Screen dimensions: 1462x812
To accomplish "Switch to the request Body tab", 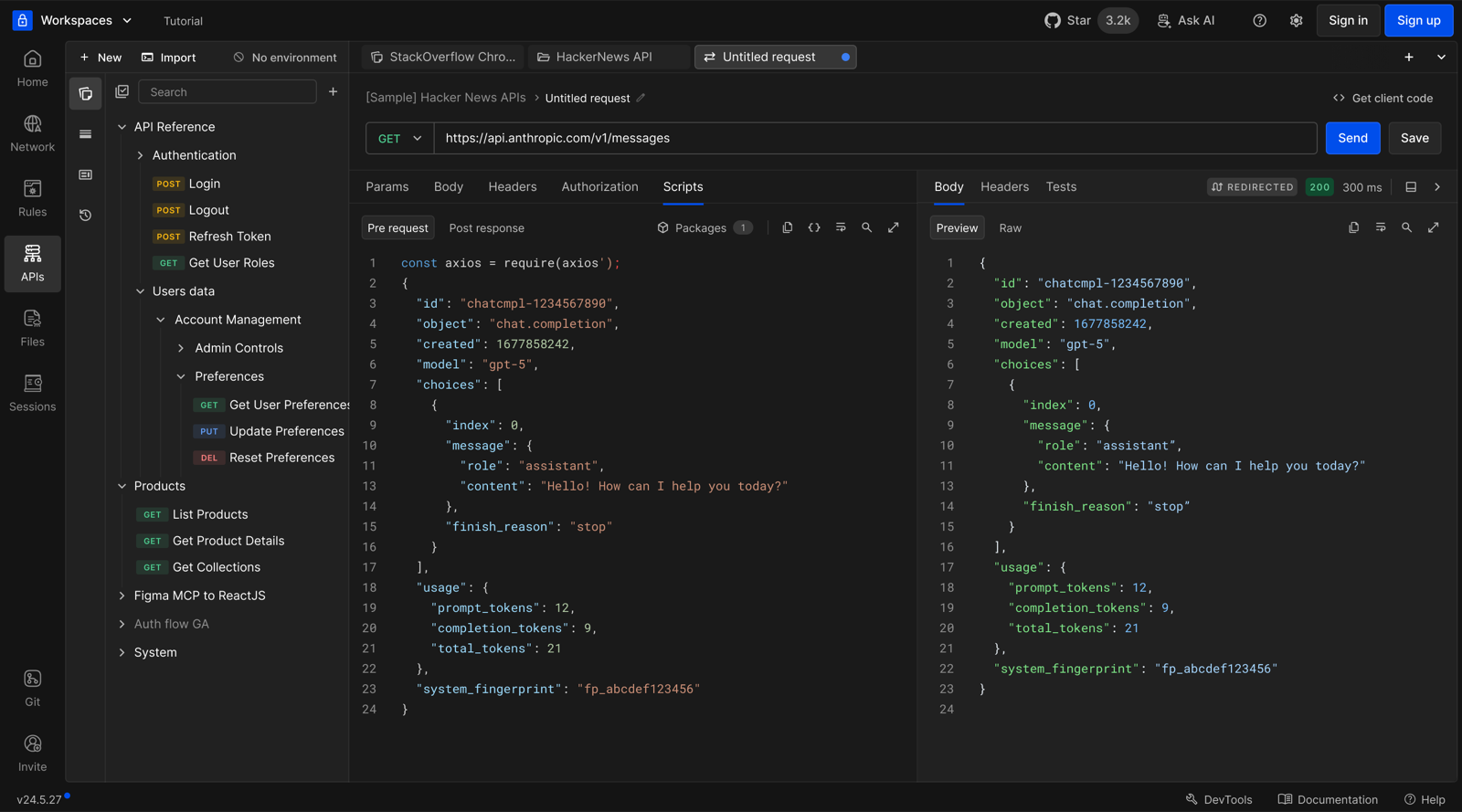I will pyautogui.click(x=449, y=186).
